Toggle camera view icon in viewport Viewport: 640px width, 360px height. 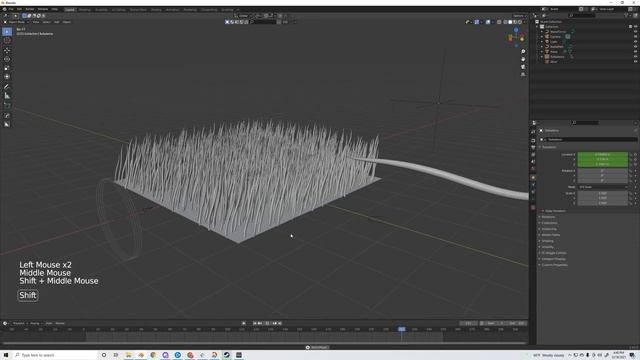tap(523, 67)
